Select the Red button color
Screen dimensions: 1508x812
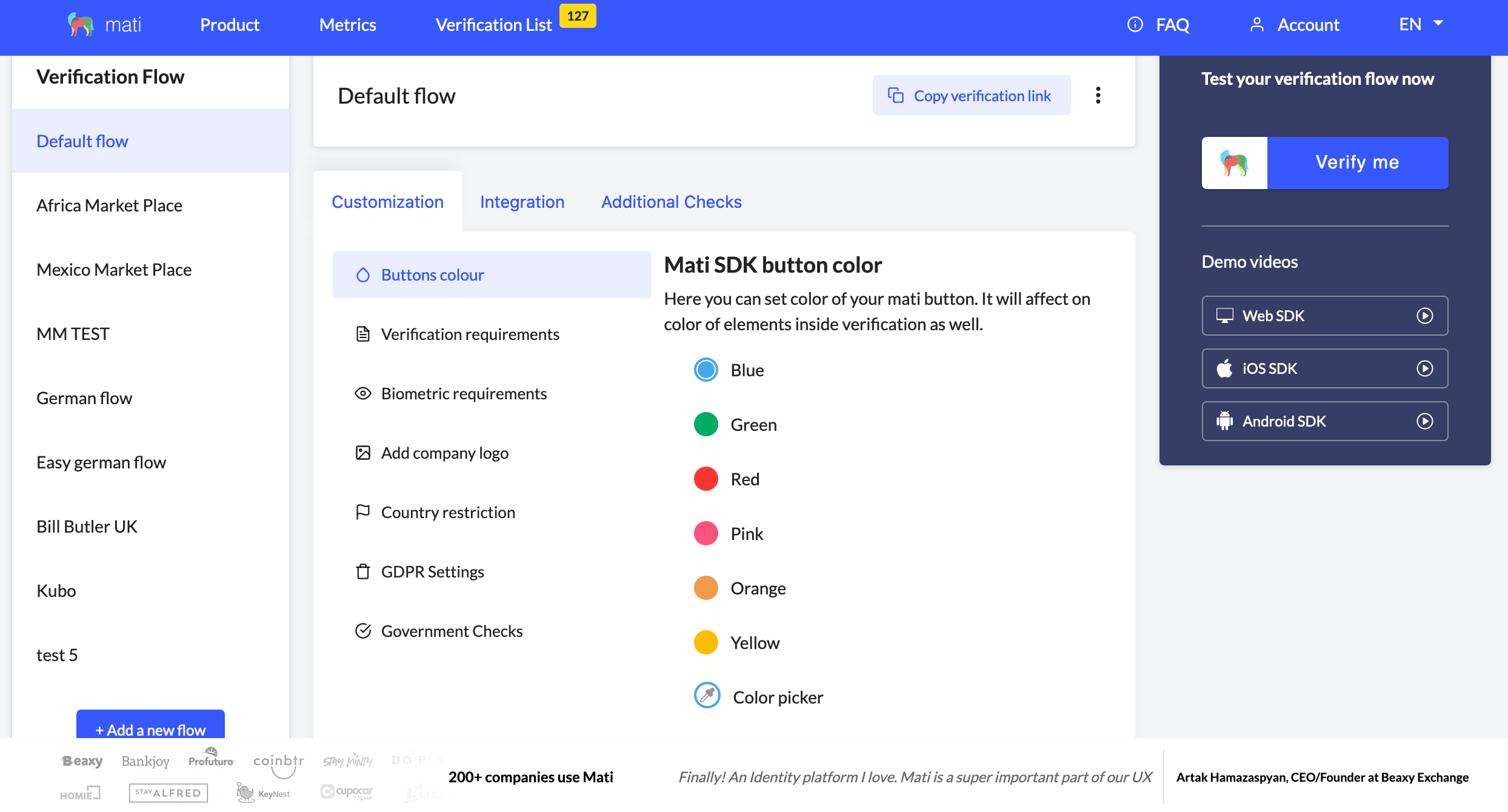[706, 479]
